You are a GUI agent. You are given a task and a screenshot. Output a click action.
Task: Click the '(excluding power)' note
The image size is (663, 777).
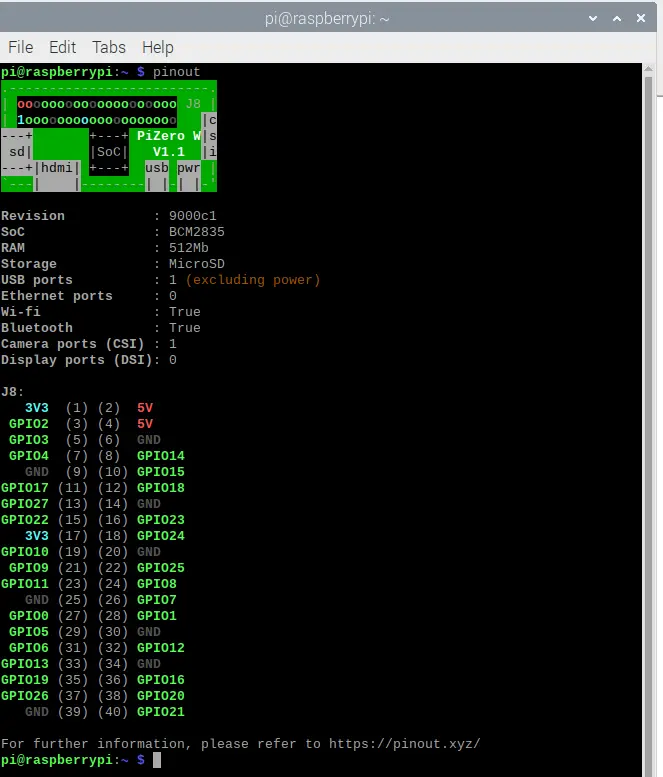(253, 280)
